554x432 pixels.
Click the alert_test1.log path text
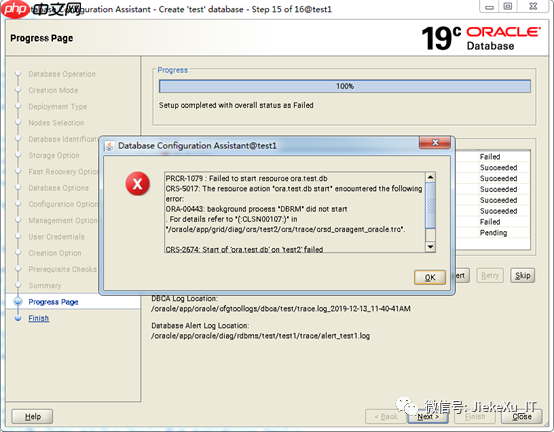tap(260, 336)
